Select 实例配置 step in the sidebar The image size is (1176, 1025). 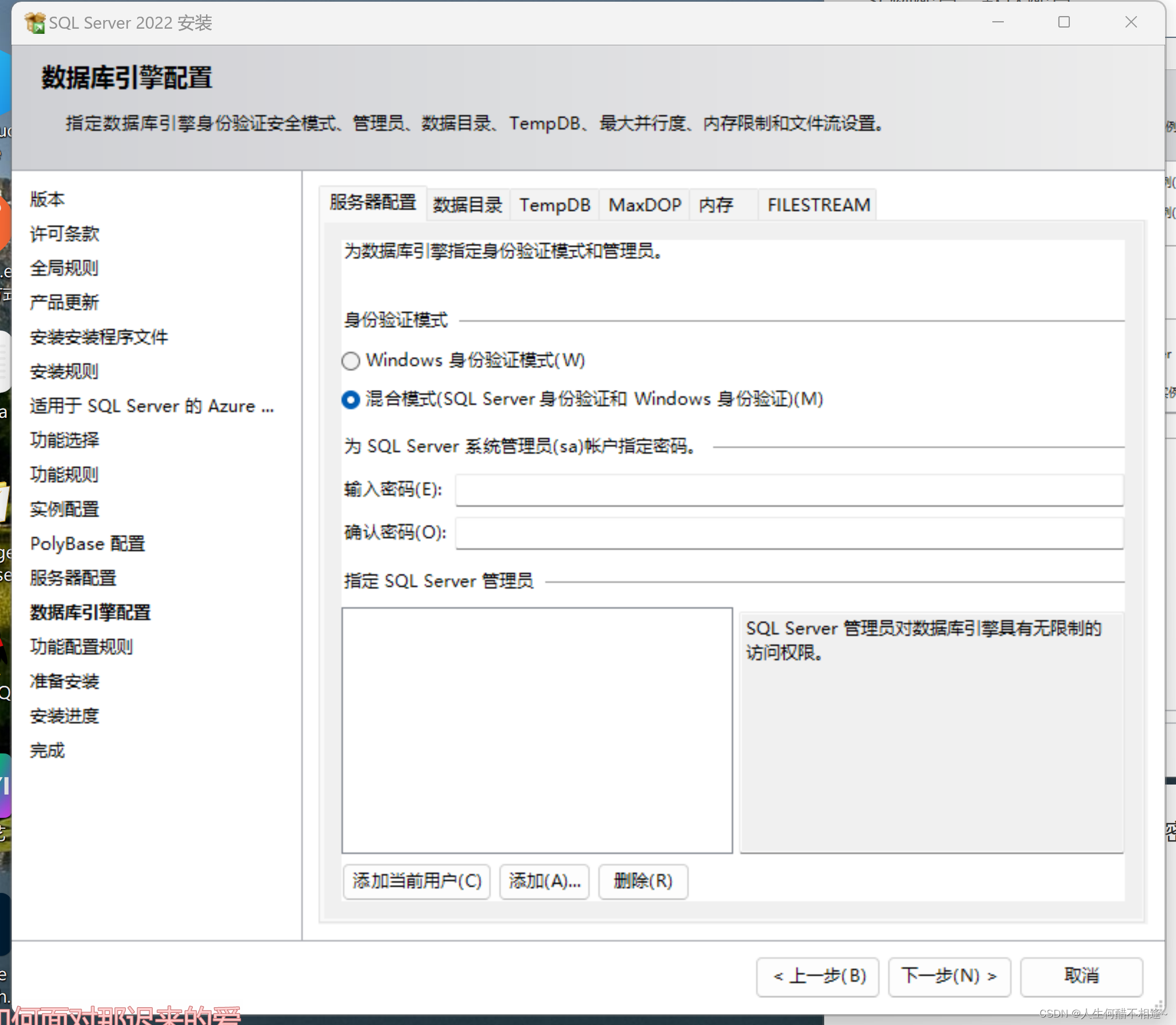[x=65, y=509]
